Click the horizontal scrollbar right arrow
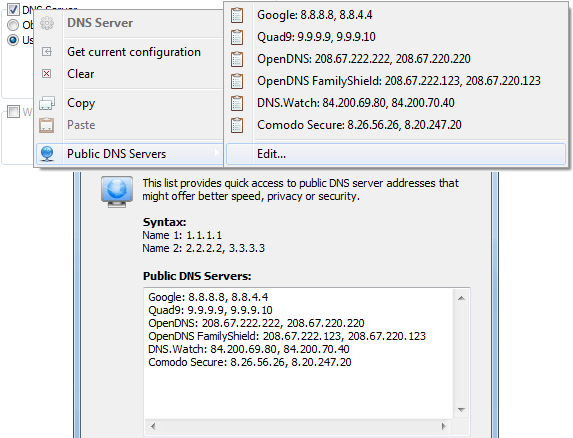The width and height of the screenshot is (573, 438). (444, 426)
